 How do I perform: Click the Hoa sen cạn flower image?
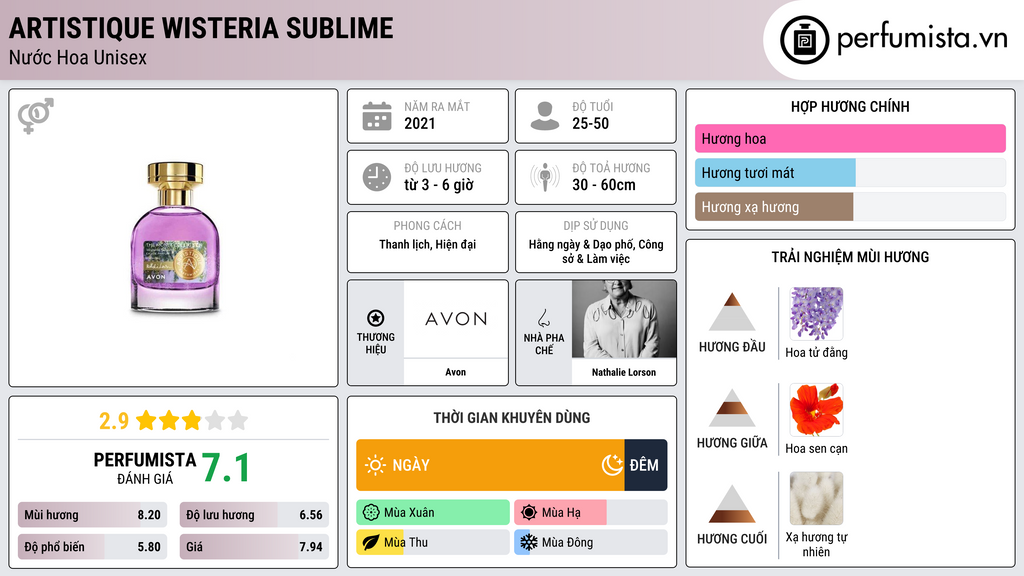click(x=816, y=409)
